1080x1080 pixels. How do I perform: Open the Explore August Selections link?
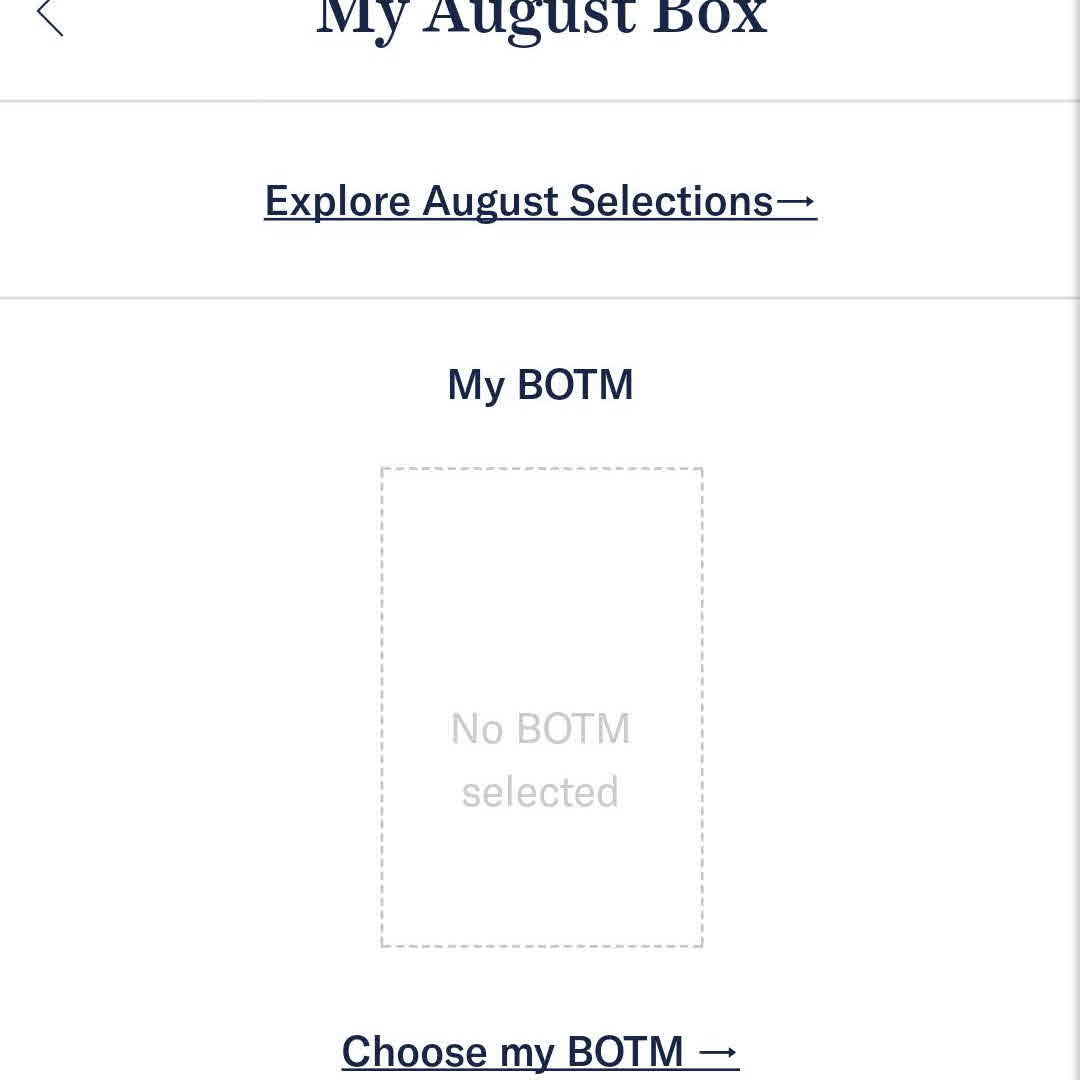[540, 201]
